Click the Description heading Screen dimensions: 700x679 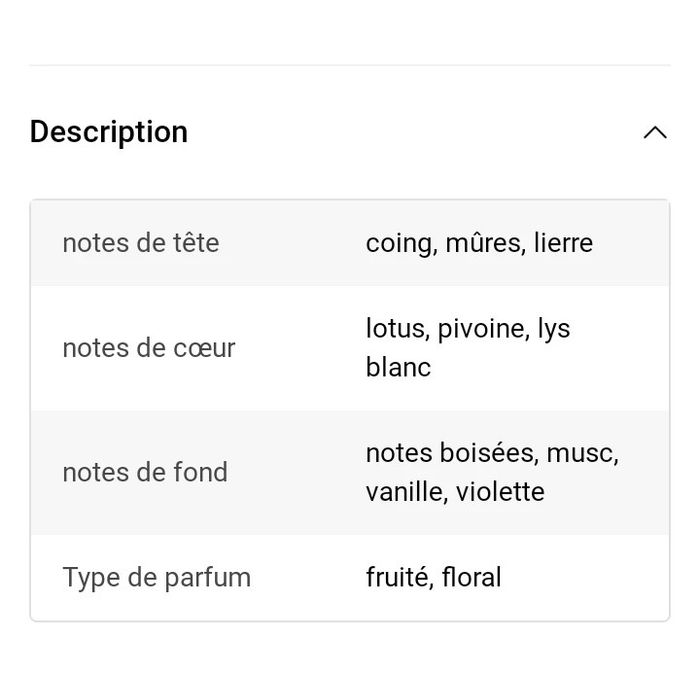pyautogui.click(x=108, y=132)
